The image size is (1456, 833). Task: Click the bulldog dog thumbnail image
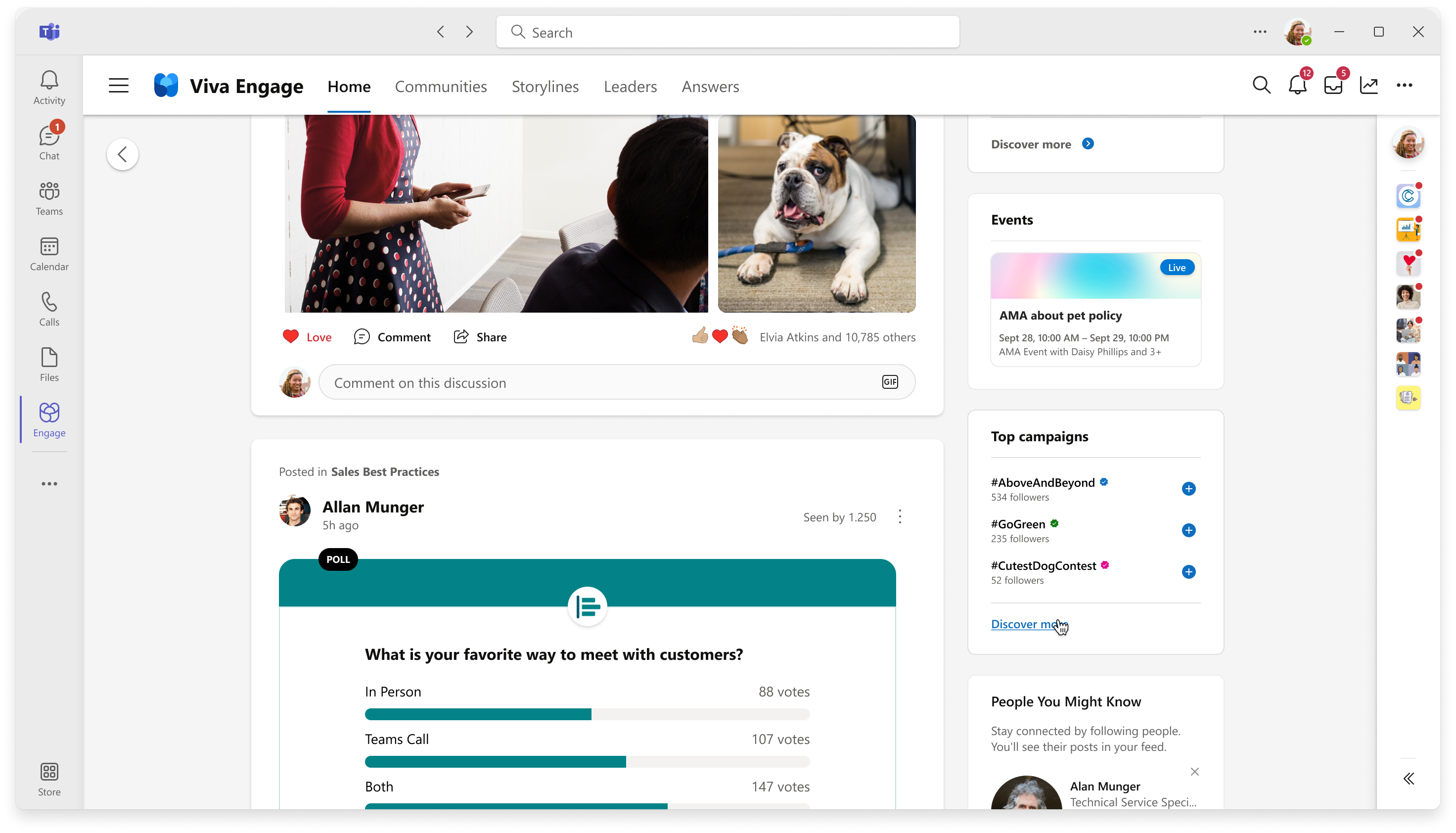click(816, 213)
